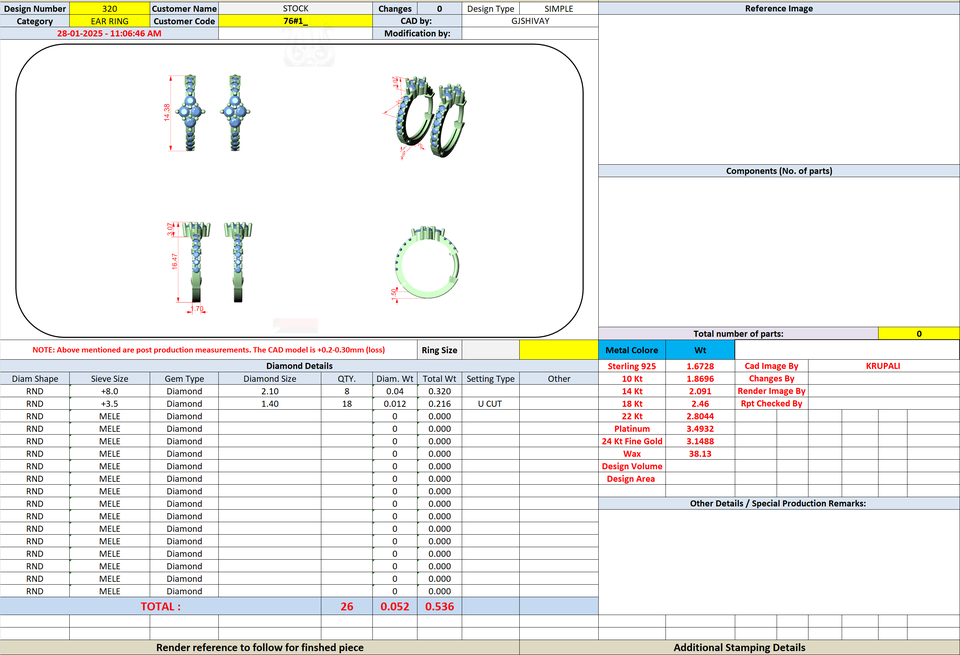Click the Sieve Size column header
This screenshot has height=655, width=960.
click(x=110, y=379)
